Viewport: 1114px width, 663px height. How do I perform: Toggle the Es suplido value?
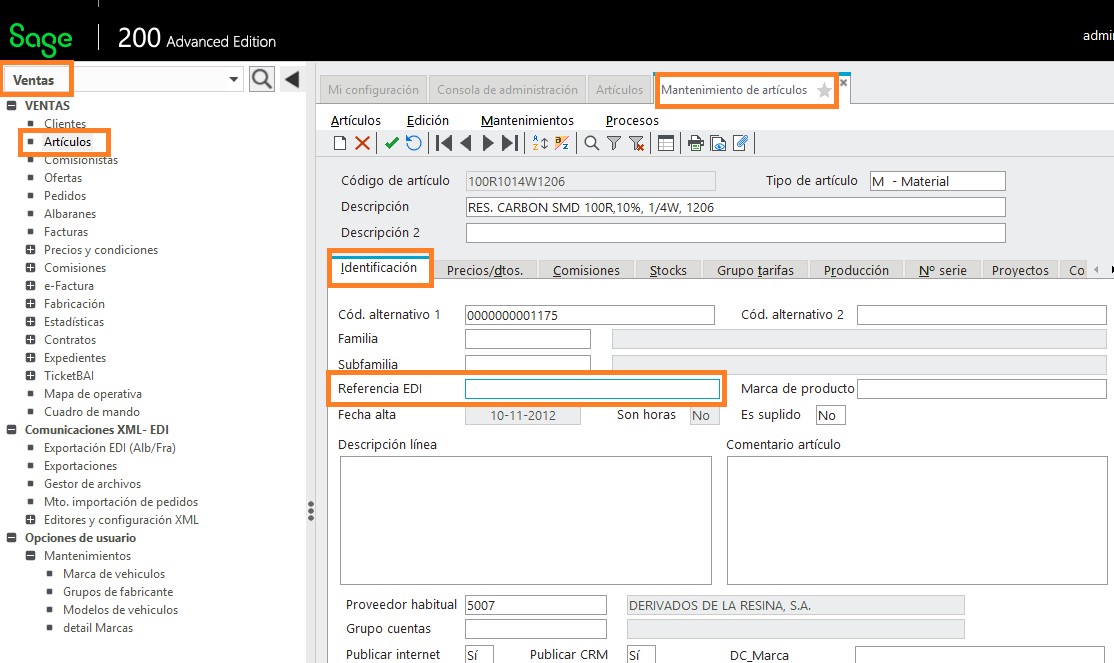point(831,416)
